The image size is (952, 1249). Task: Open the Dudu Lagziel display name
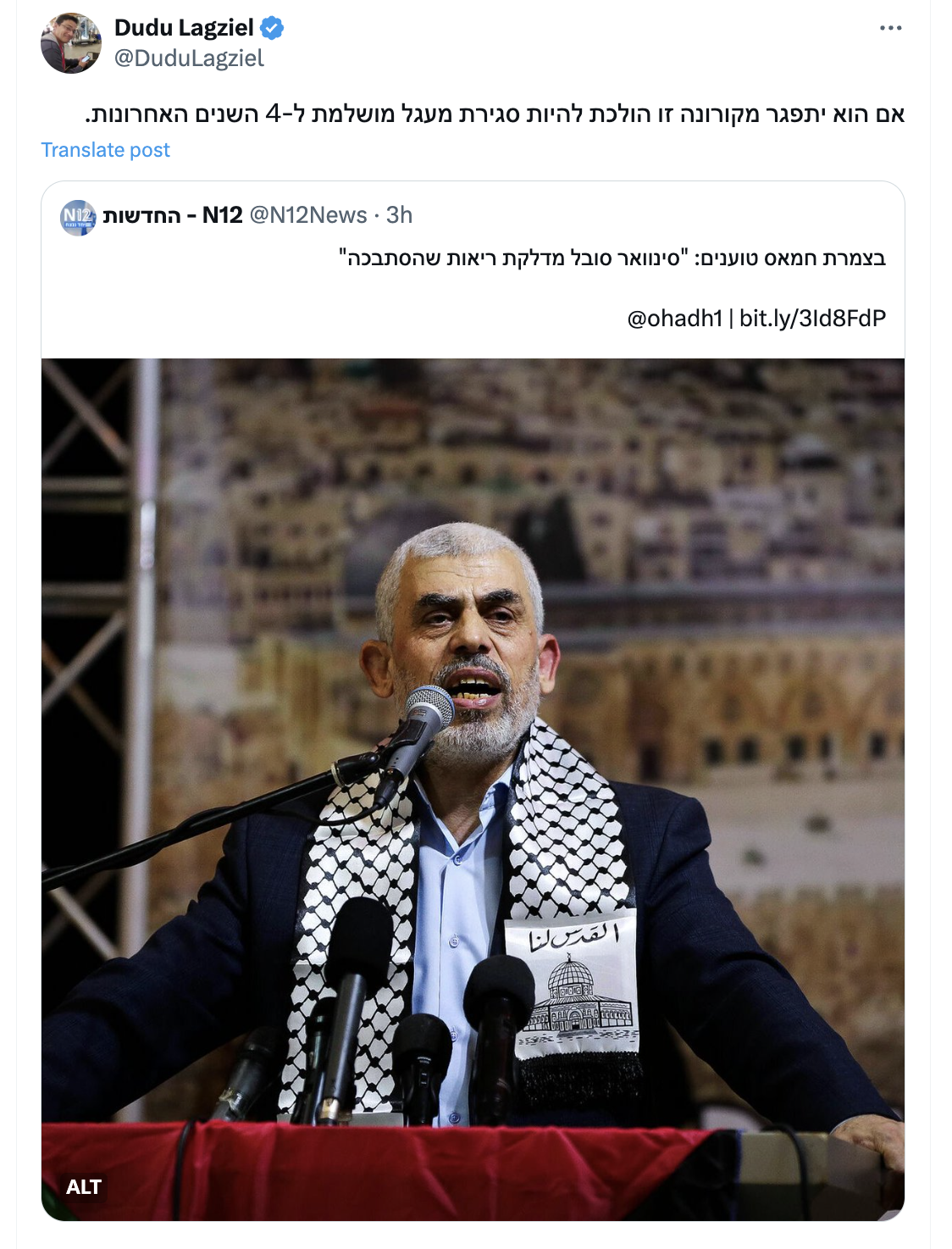click(184, 28)
